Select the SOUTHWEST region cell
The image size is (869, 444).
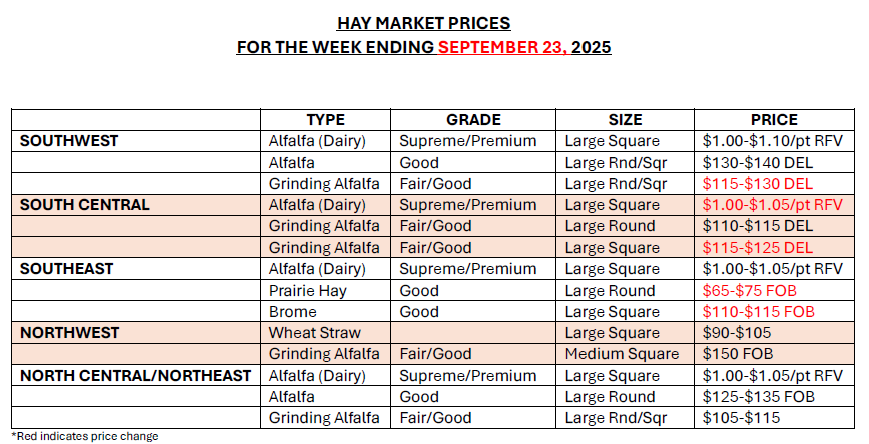click(69, 141)
